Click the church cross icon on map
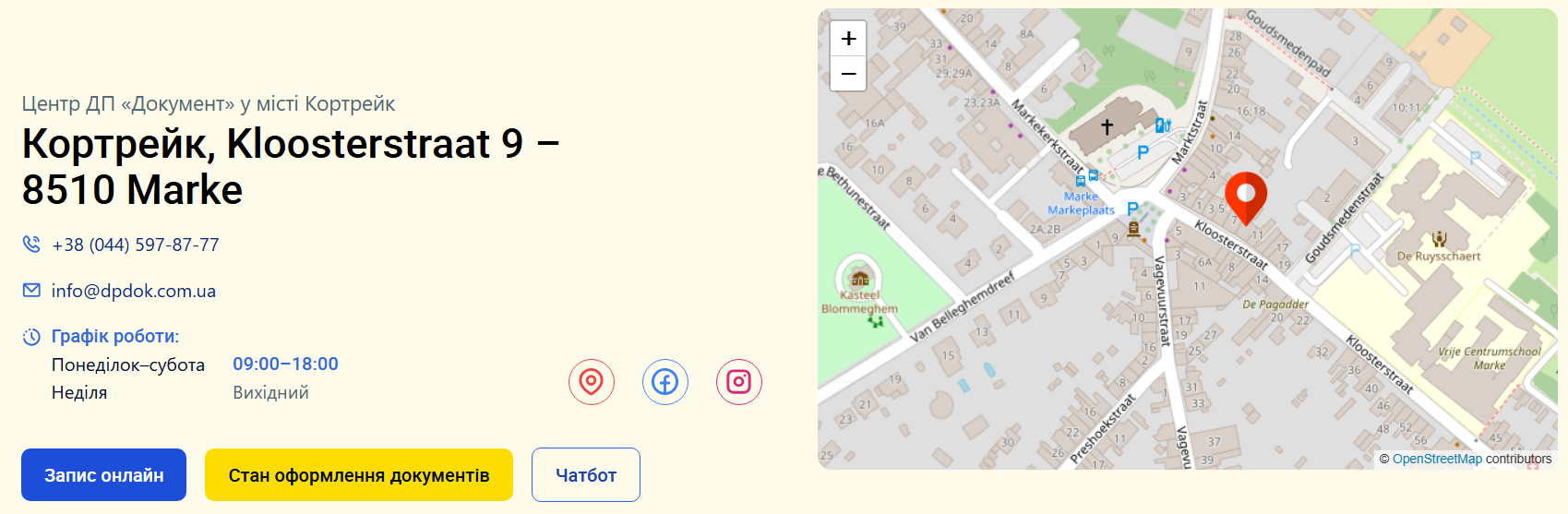The height and width of the screenshot is (514, 1568). [1107, 126]
